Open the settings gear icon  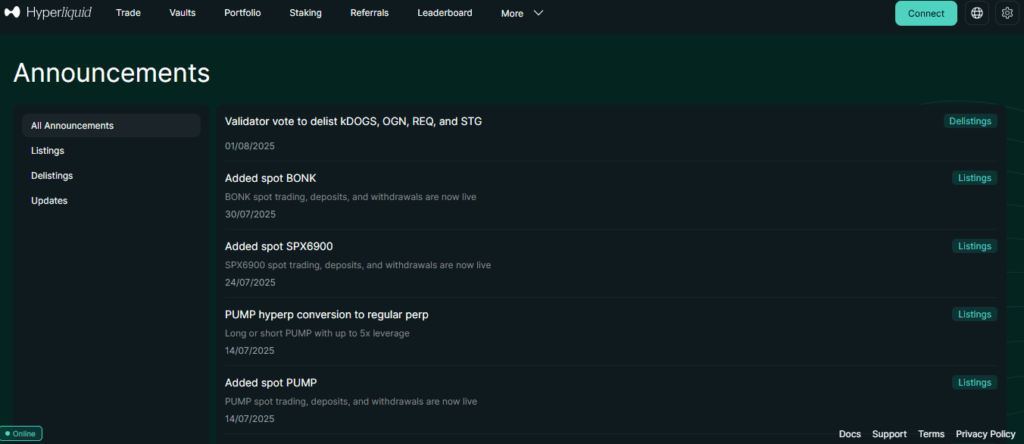pyautogui.click(x=1007, y=13)
